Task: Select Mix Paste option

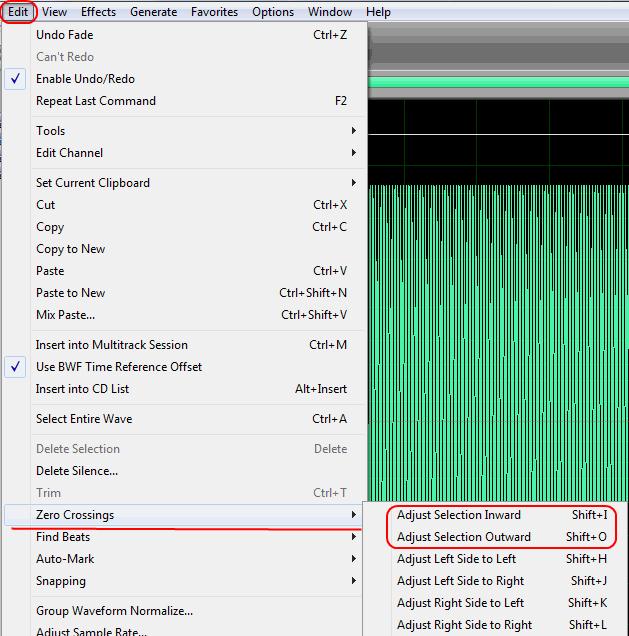Action: 65,315
